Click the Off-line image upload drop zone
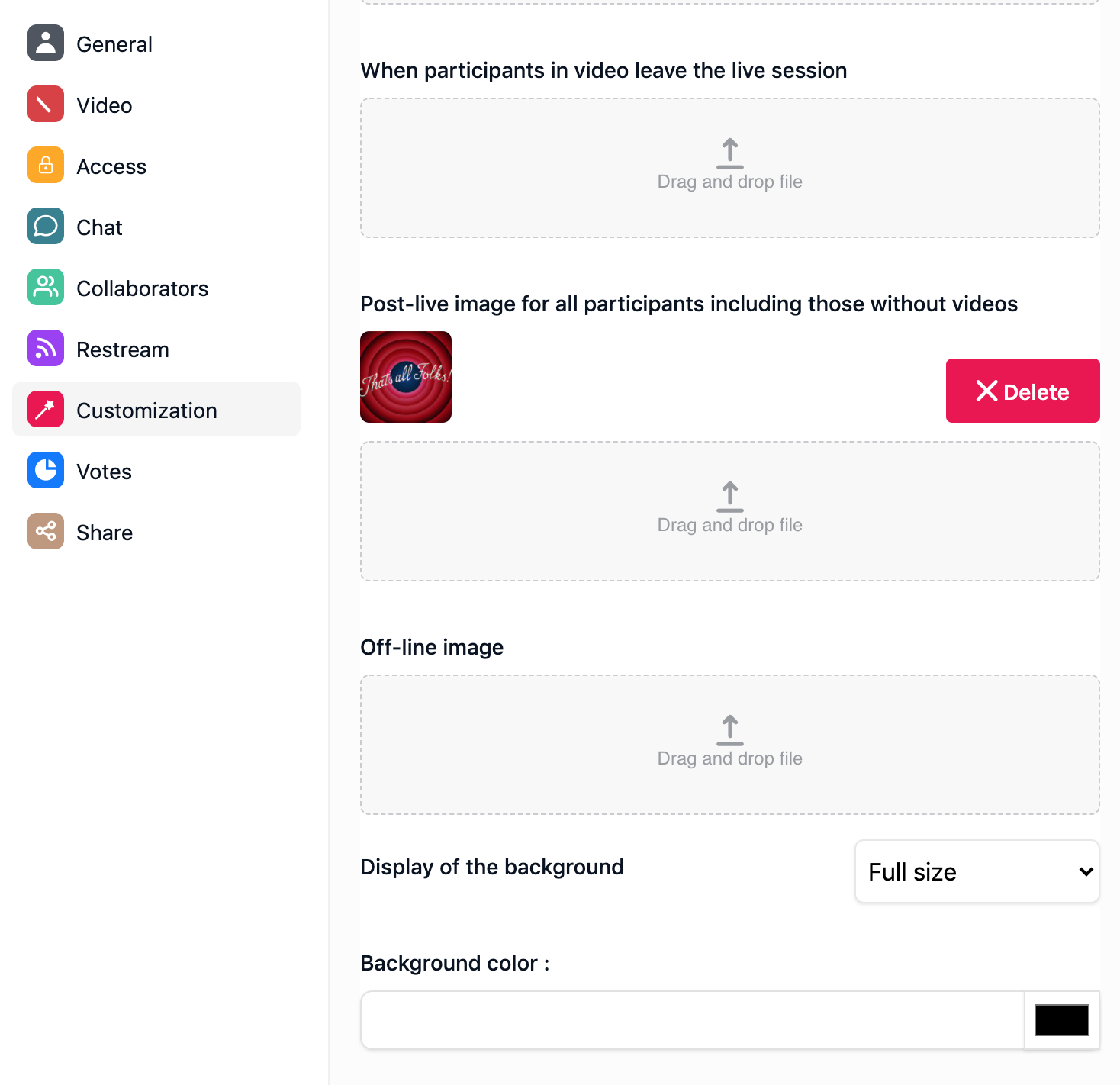The height and width of the screenshot is (1085, 1120). (730, 745)
